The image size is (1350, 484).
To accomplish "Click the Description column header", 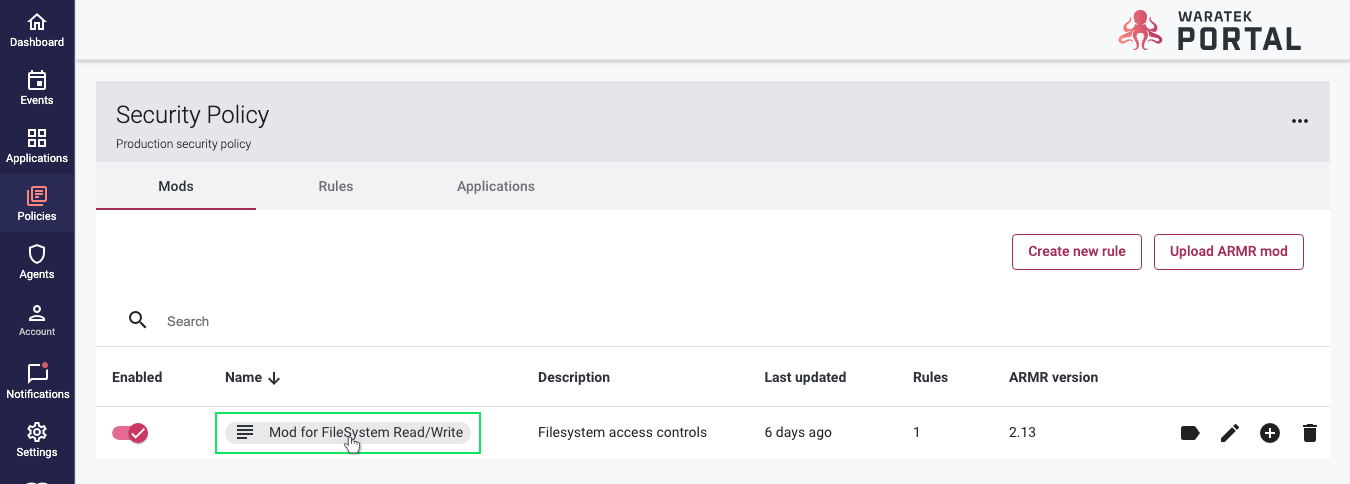I will pos(574,377).
